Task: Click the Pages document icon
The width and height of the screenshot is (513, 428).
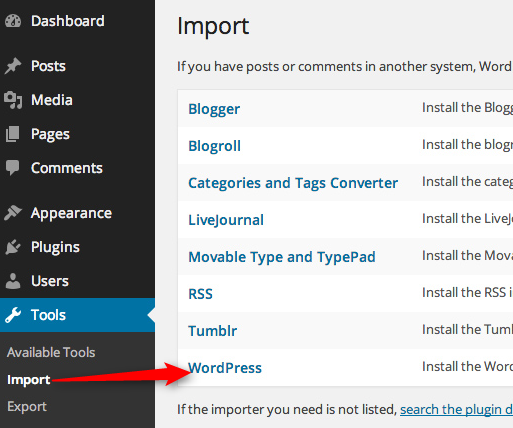Action: tap(13, 134)
